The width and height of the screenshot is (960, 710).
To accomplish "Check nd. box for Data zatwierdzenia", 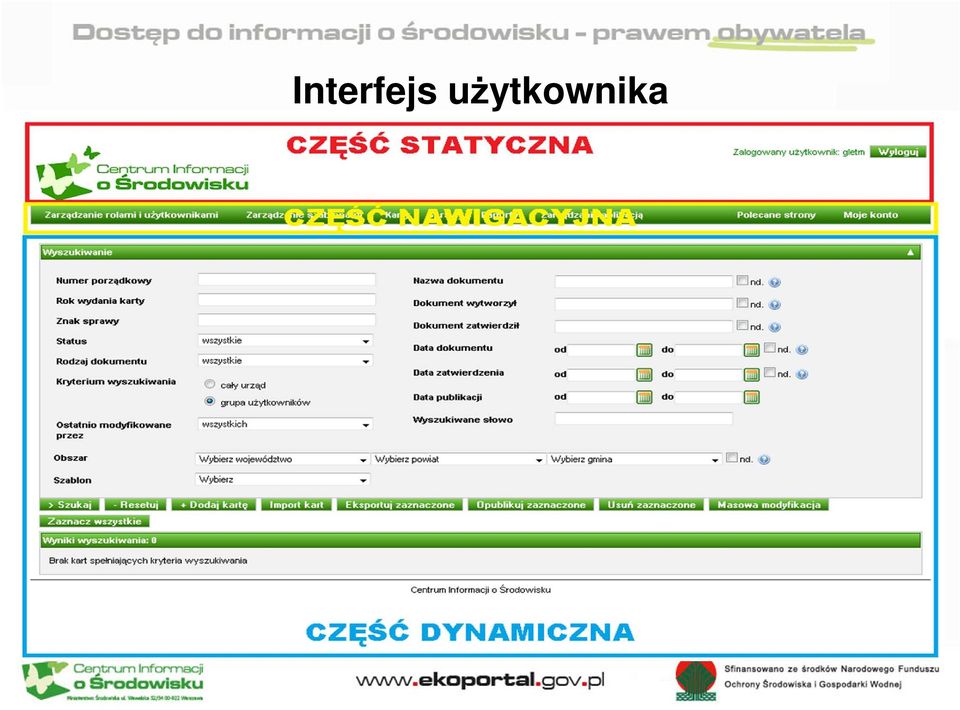I will pyautogui.click(x=770, y=372).
